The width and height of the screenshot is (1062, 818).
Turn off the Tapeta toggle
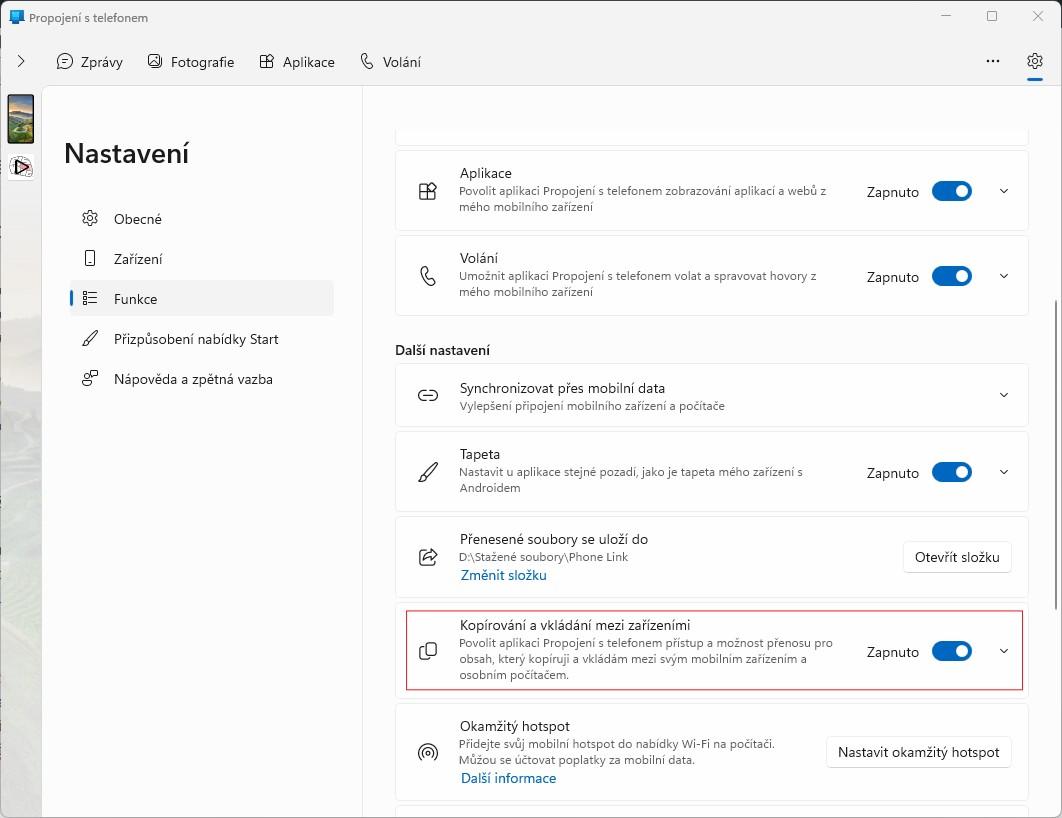pos(952,472)
